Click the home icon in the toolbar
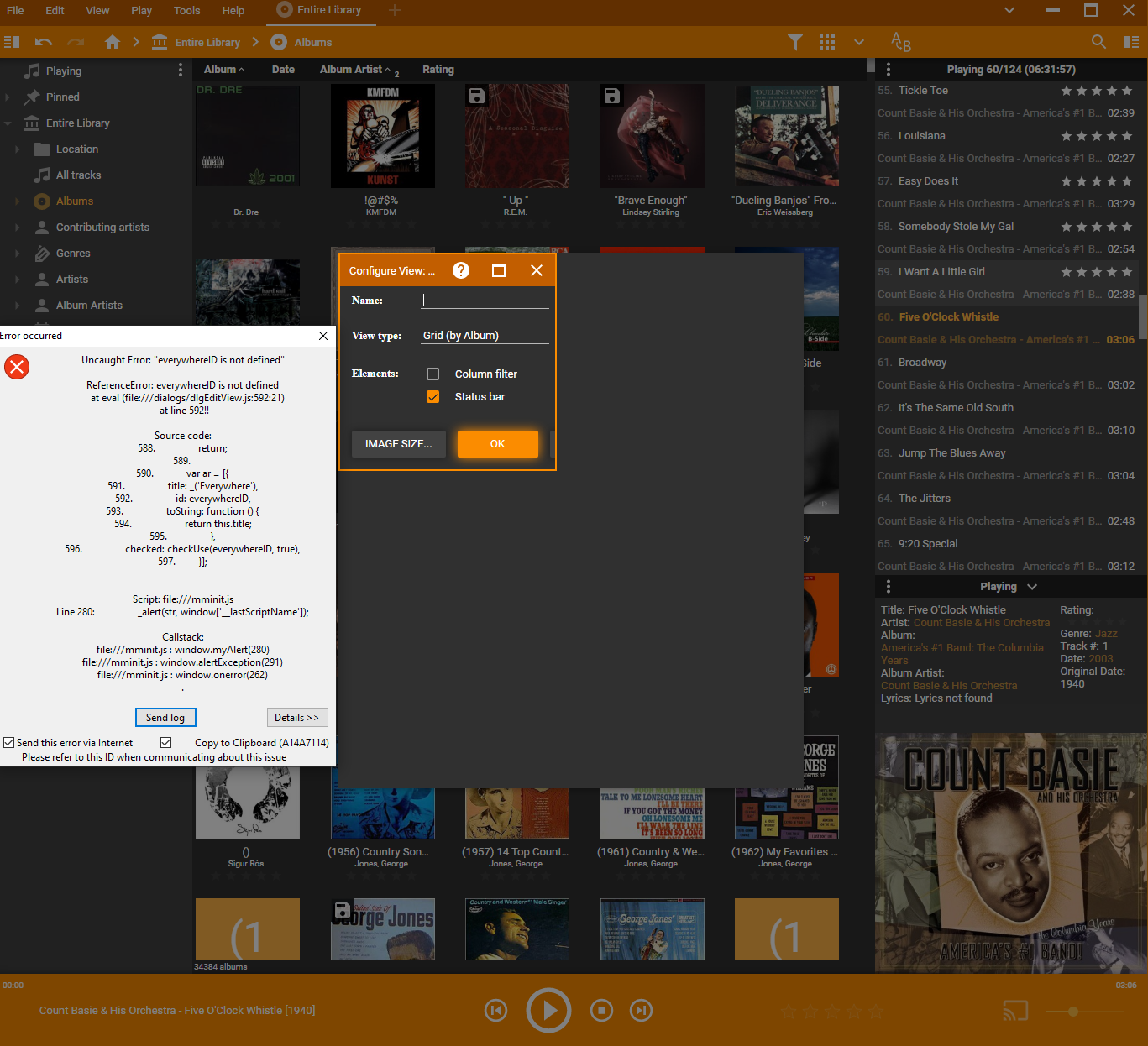The image size is (1148, 1046). point(113,42)
